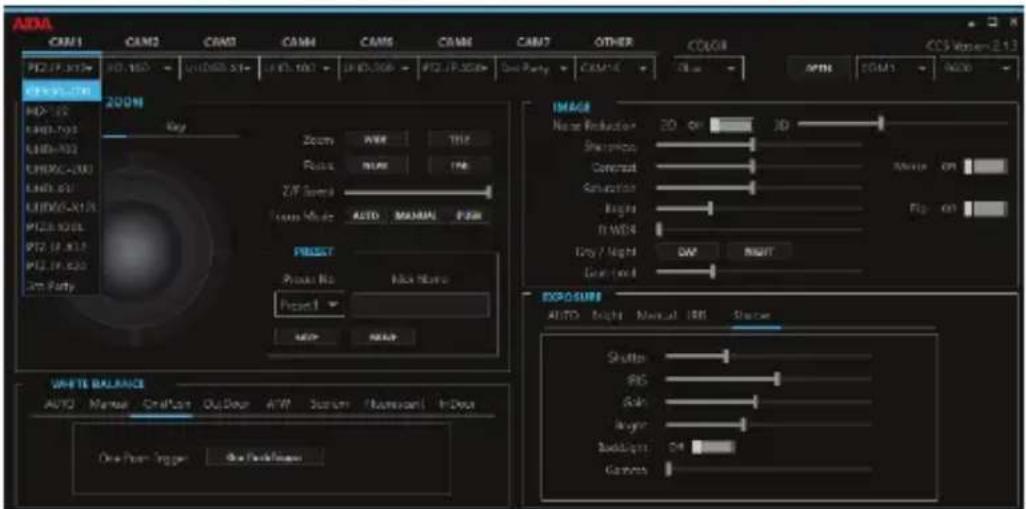This screenshot has width=1026, height=509.
Task: Adjust the WDR slider
Action: [759, 230]
